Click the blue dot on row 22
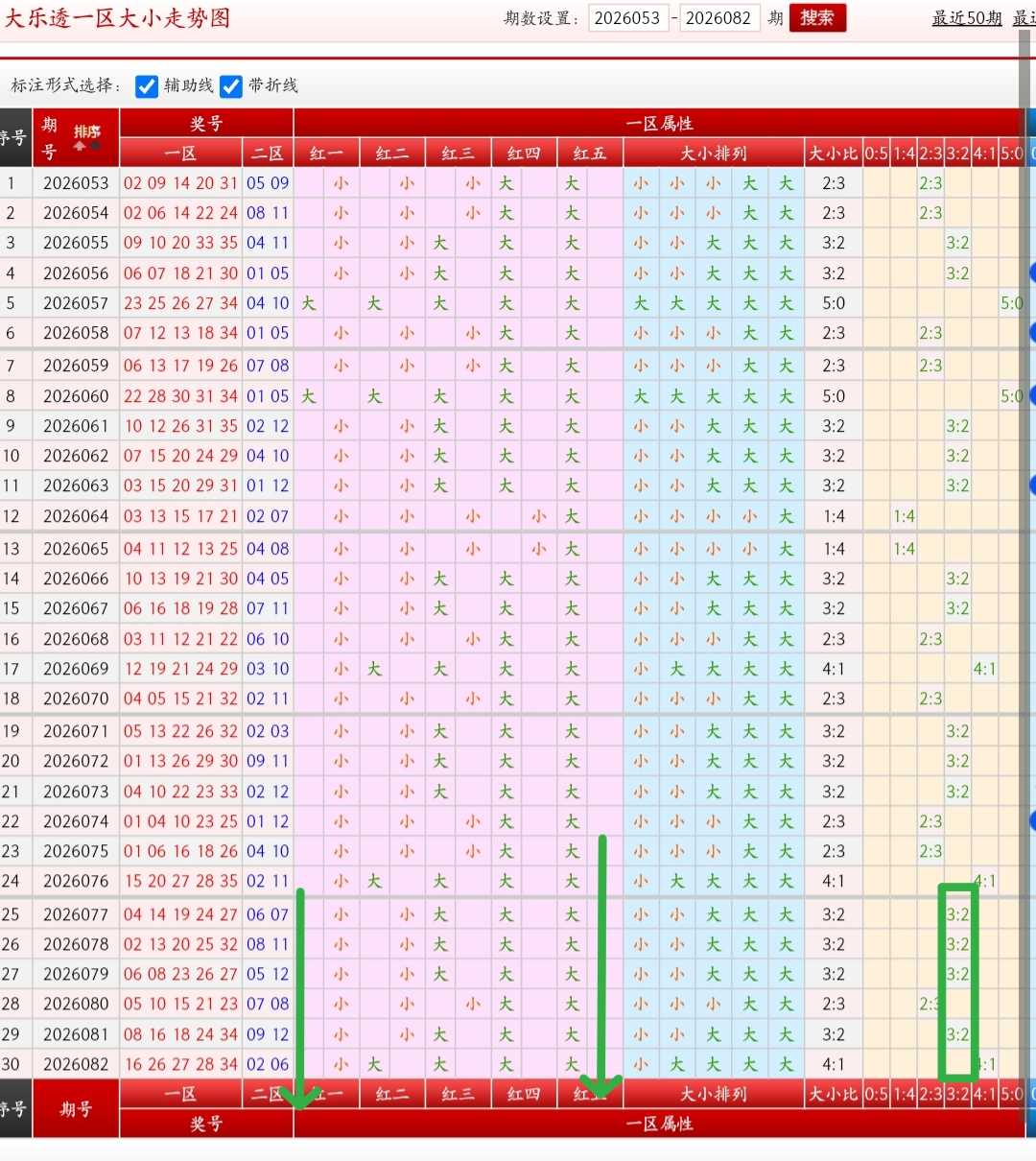The height and width of the screenshot is (1161, 1036). tap(1032, 821)
